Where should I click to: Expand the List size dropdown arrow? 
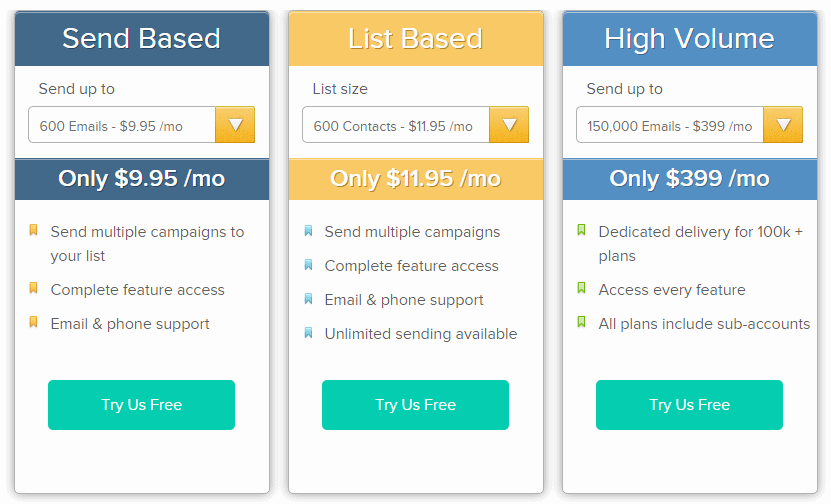(x=509, y=125)
